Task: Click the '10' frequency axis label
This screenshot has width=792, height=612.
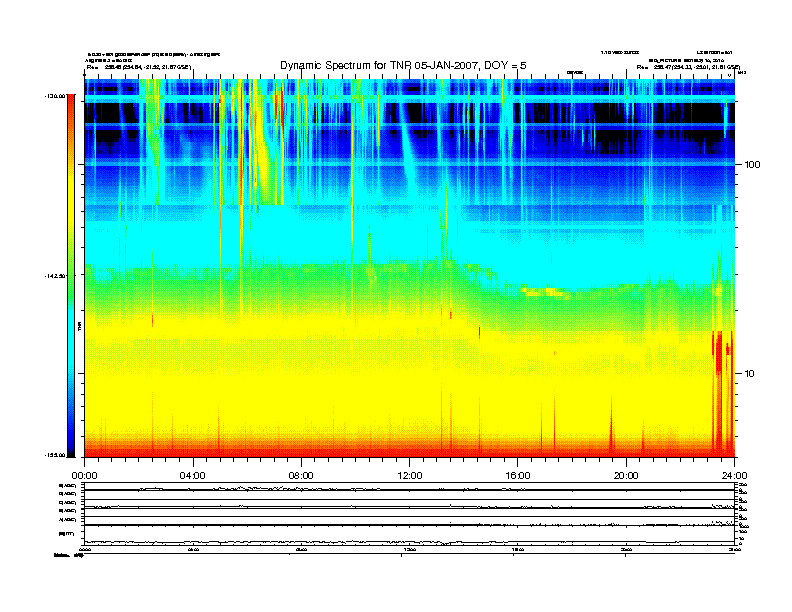Action: pos(750,374)
